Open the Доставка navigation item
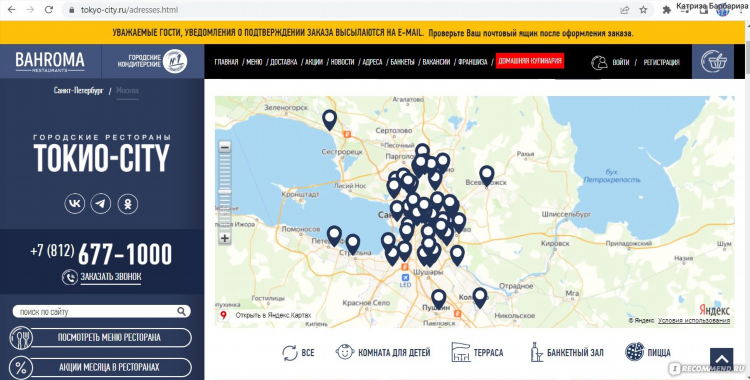The width and height of the screenshot is (750, 380). click(x=284, y=62)
